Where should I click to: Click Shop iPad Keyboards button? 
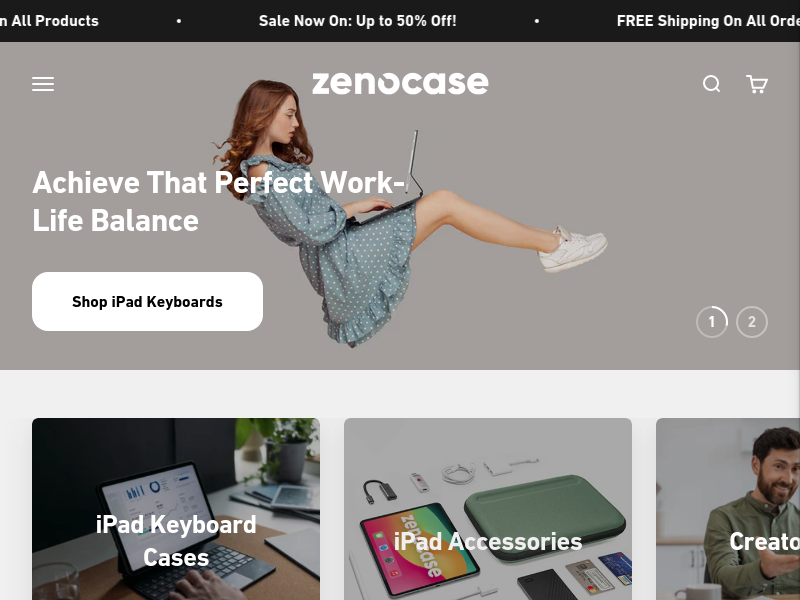click(147, 302)
